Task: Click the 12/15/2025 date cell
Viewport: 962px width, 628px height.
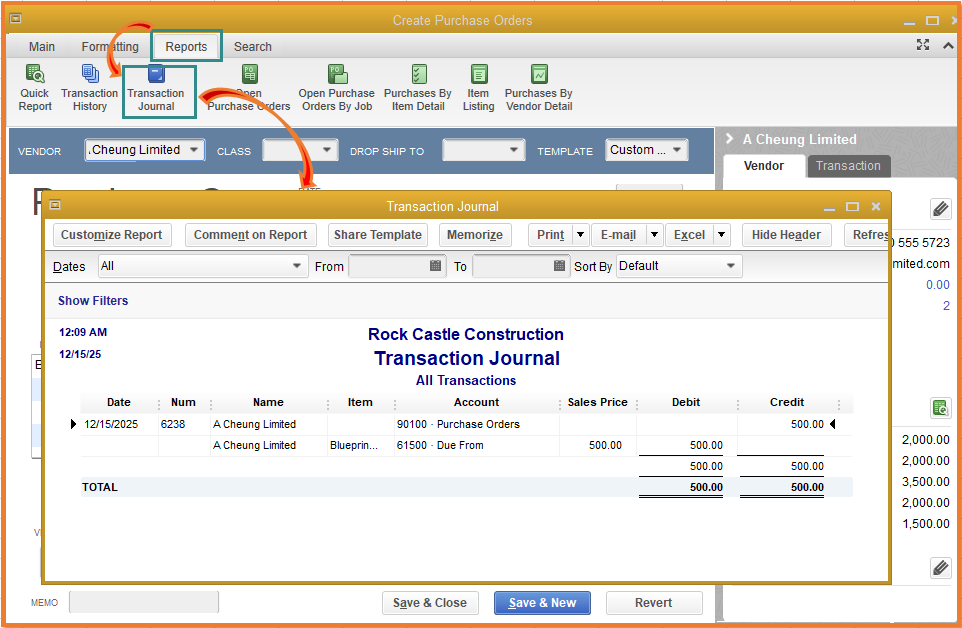Action: point(111,424)
